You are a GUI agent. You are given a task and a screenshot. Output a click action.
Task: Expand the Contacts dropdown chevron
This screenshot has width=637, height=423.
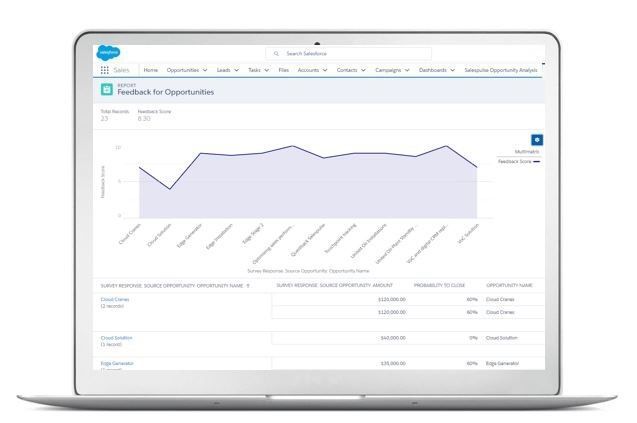click(x=363, y=70)
